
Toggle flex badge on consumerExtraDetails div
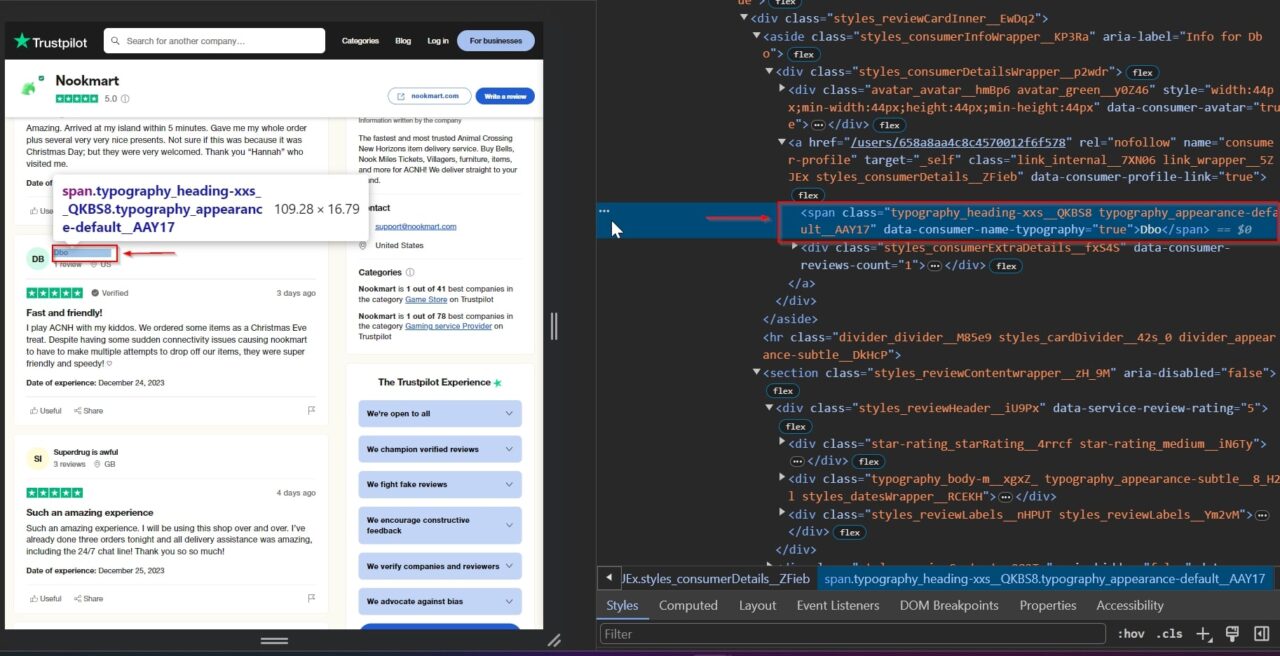[1006, 266]
